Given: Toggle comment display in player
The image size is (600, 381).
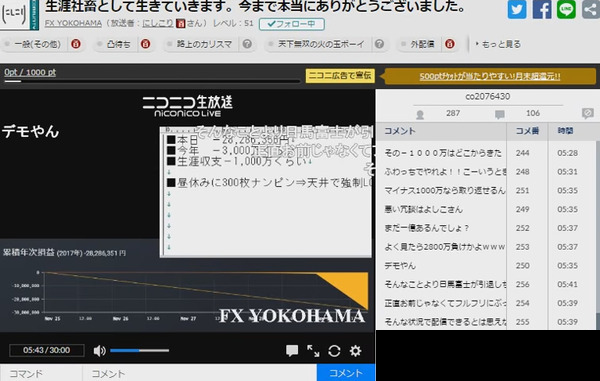Looking at the screenshot, I should coord(292,350).
